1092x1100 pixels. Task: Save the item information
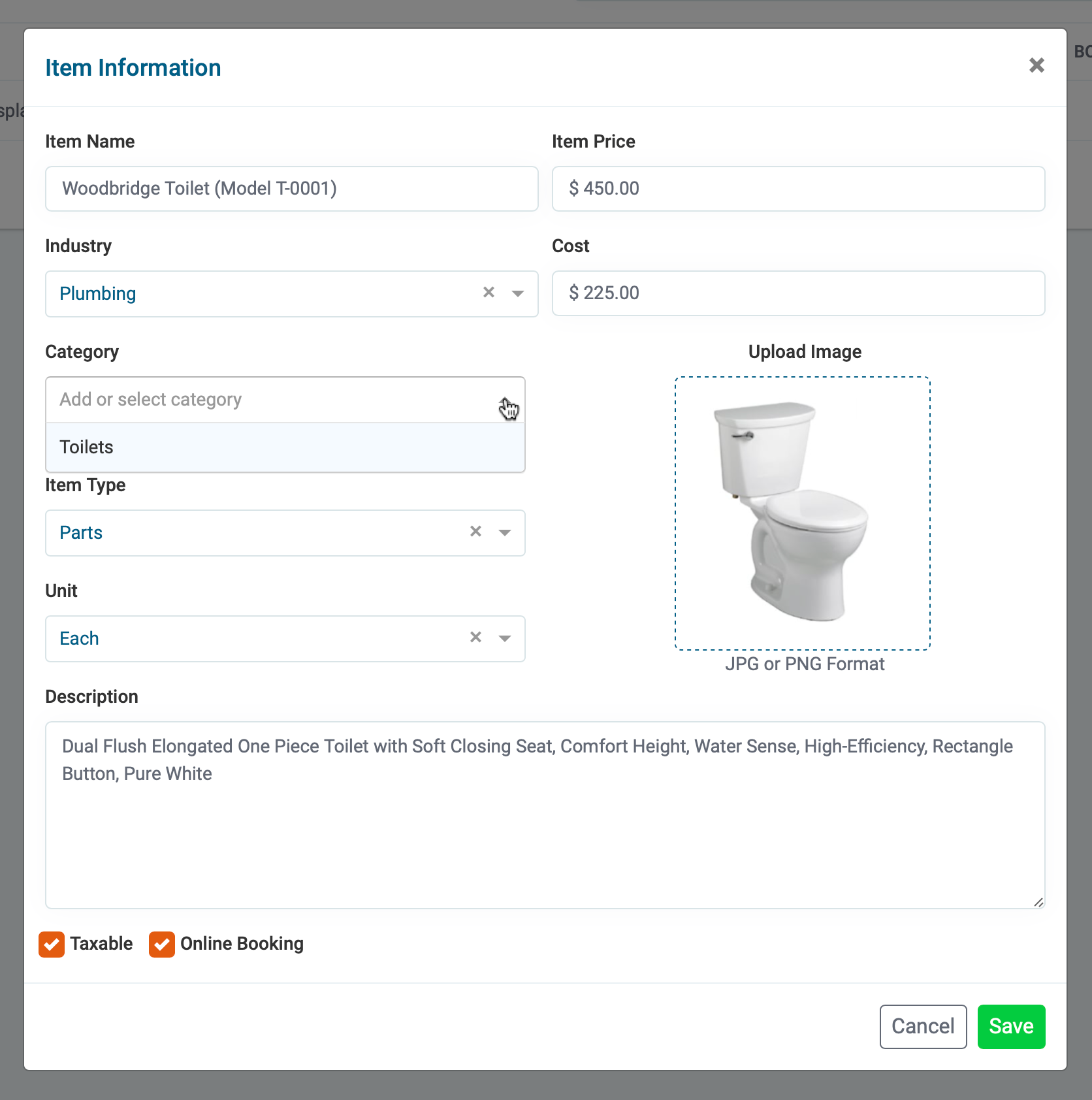pyautogui.click(x=1011, y=1026)
